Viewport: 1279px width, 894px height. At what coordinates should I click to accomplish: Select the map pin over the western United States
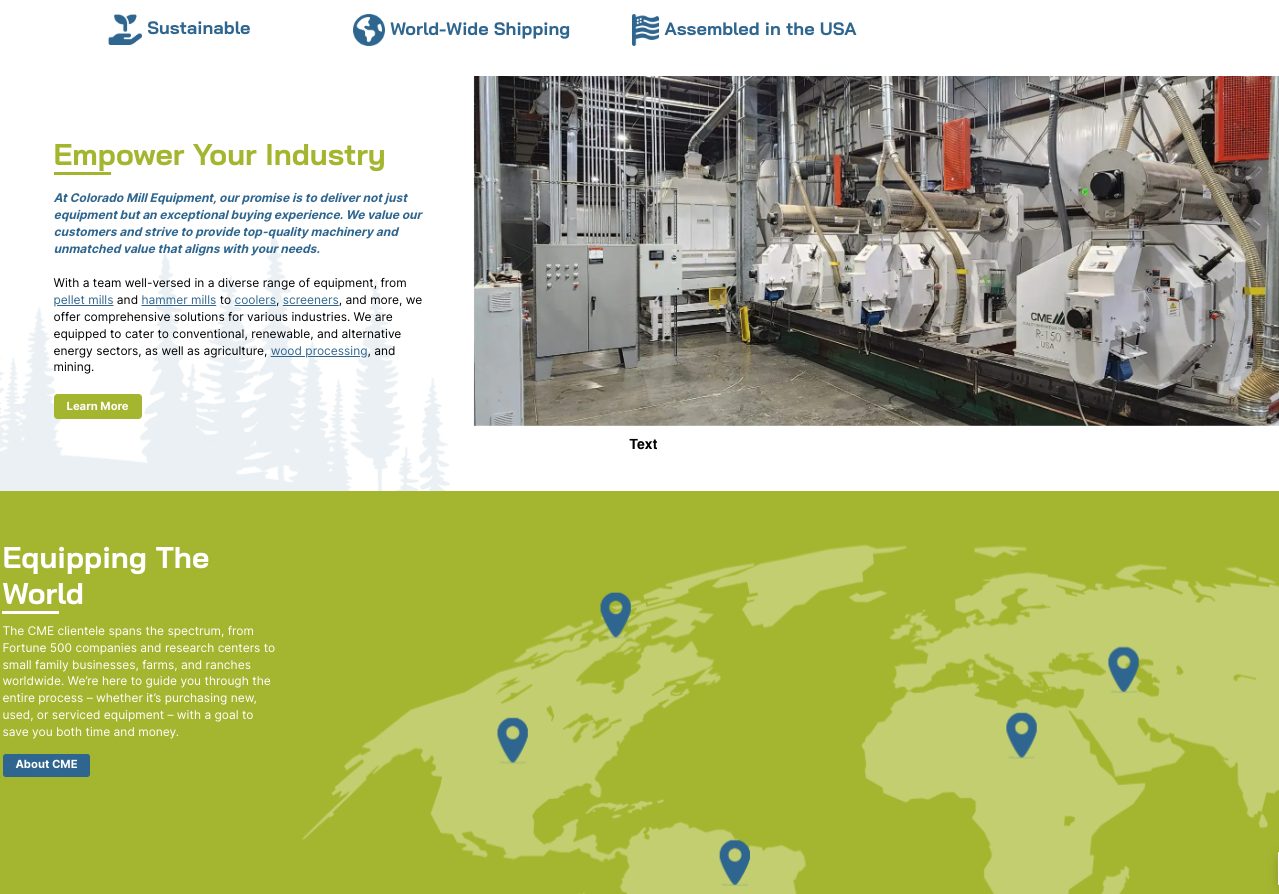pyautogui.click(x=512, y=738)
